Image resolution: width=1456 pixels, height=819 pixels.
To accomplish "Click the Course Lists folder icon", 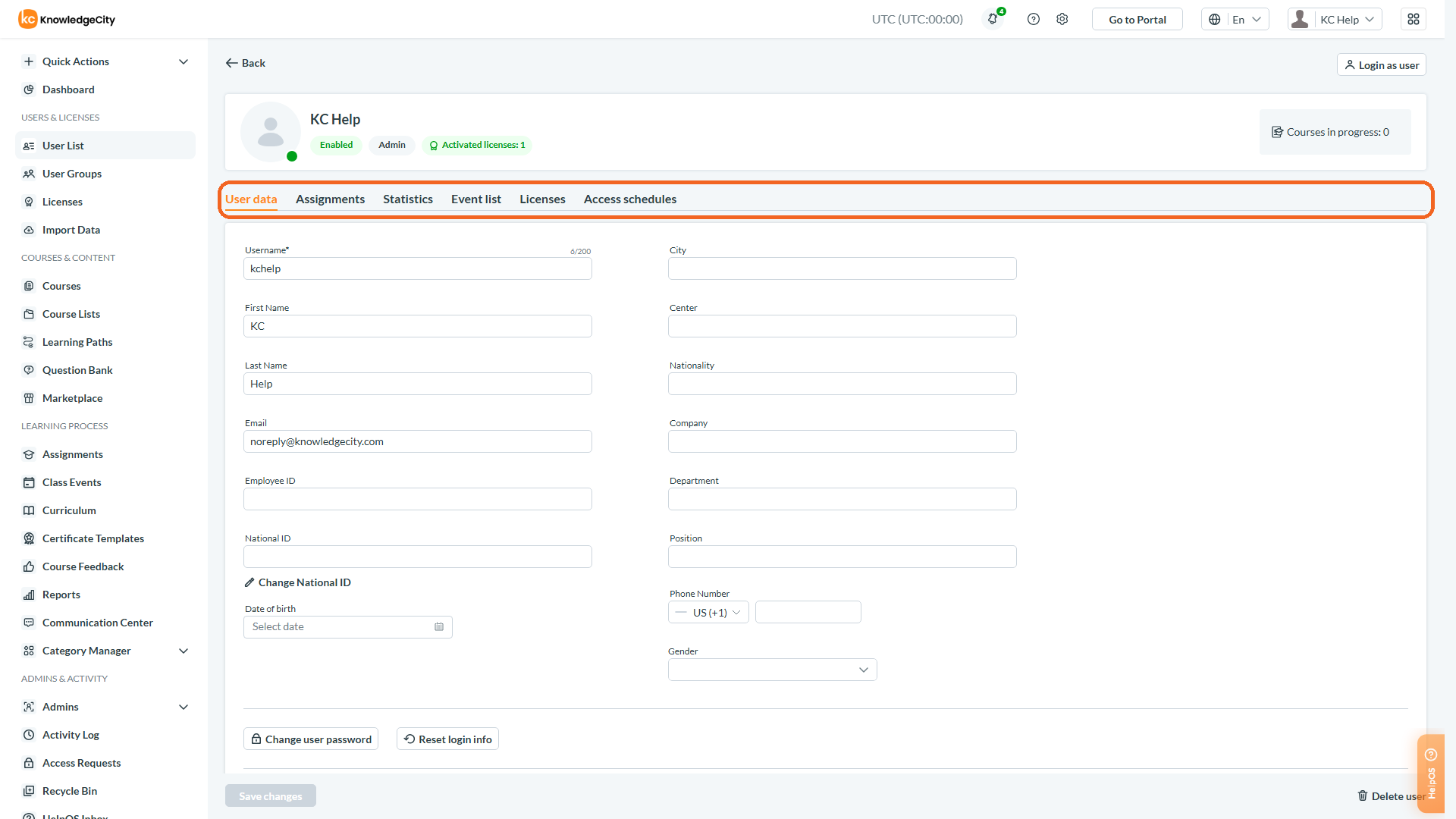I will tap(29, 314).
